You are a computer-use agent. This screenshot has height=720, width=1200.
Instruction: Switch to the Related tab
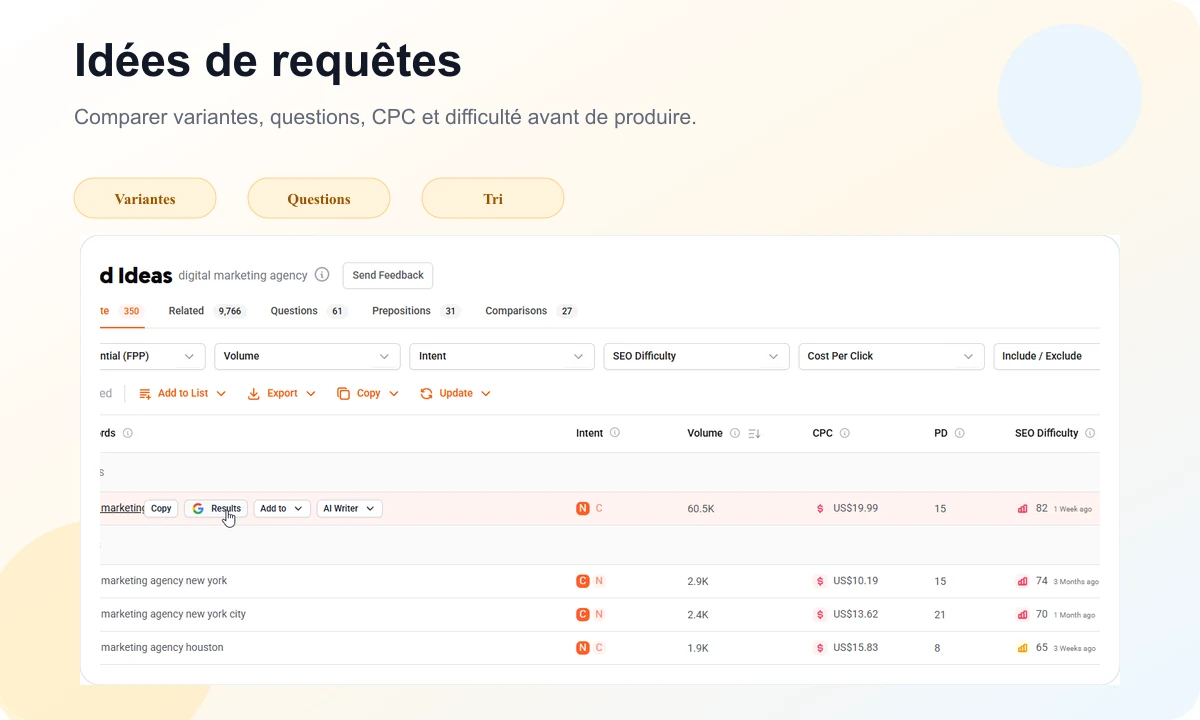point(207,311)
